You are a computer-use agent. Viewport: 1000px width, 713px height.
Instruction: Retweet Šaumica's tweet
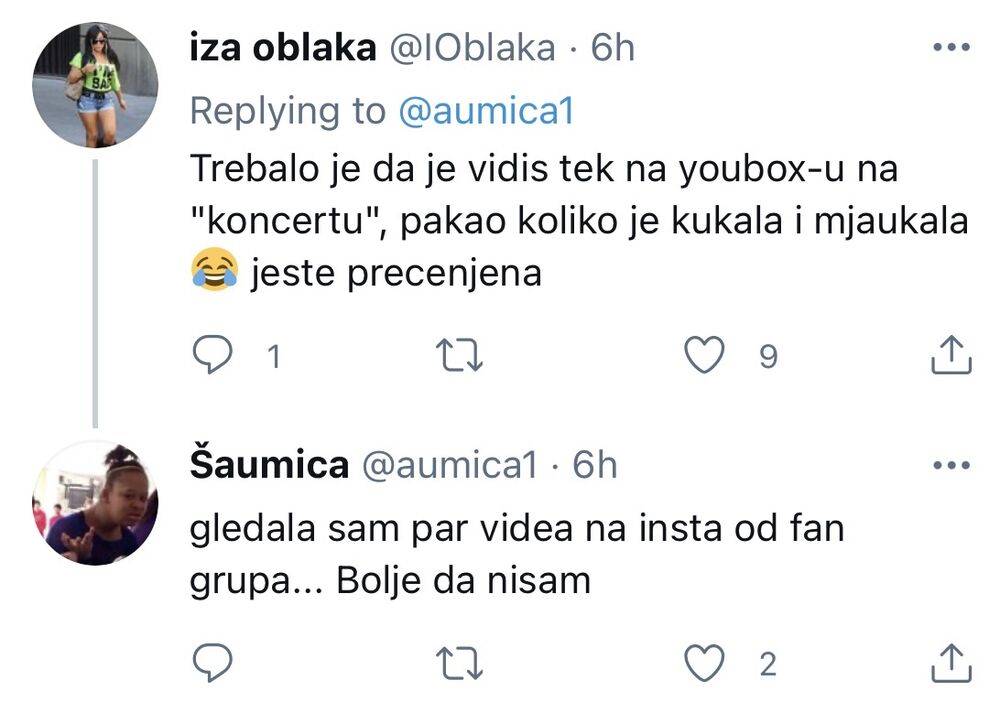pos(462,663)
